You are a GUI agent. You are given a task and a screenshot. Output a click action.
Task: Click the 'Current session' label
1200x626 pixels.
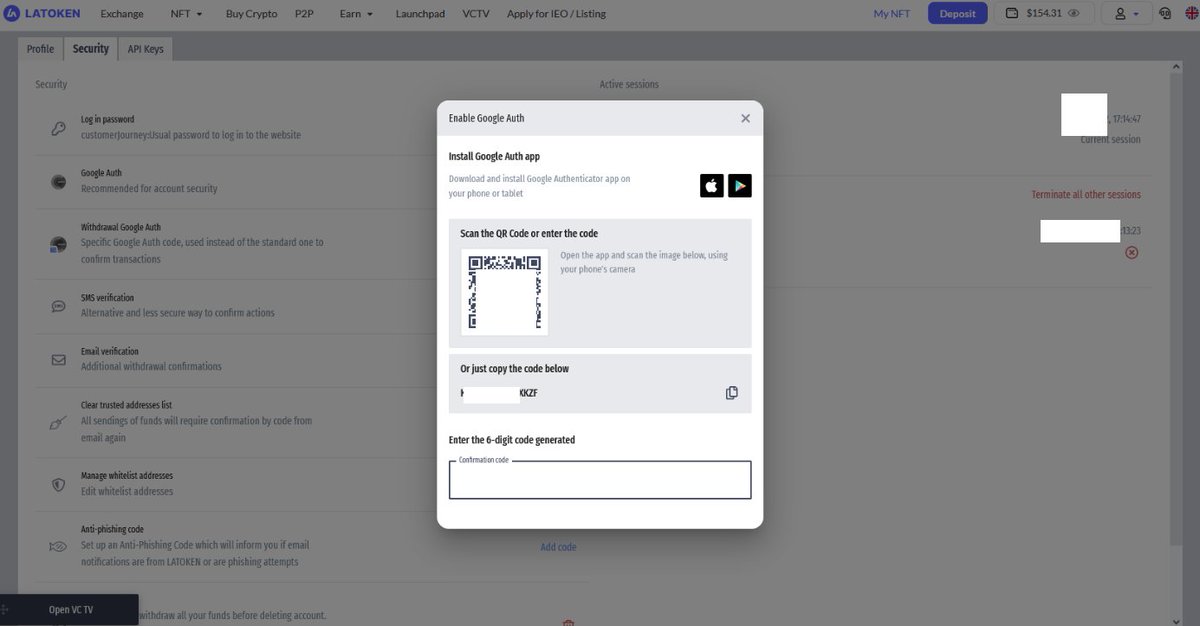tap(1110, 139)
